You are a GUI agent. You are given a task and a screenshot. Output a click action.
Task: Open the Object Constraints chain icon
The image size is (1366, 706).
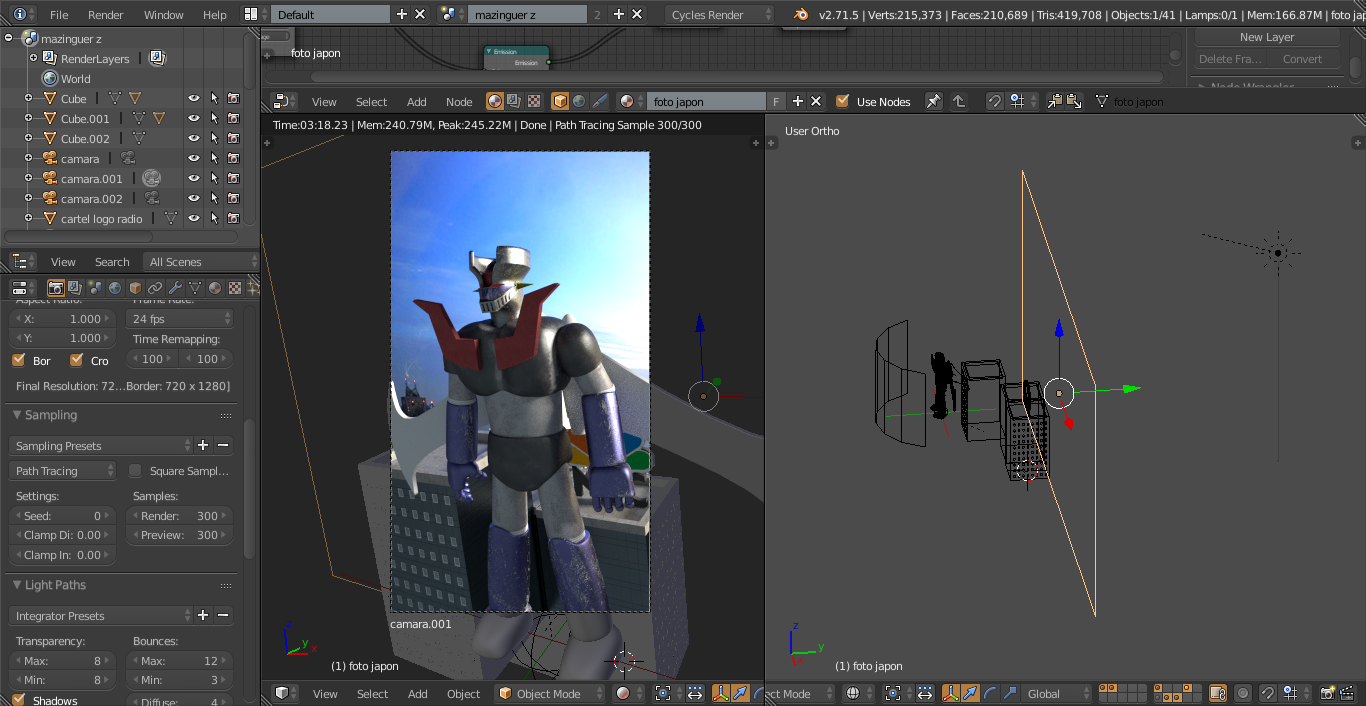tap(155, 288)
